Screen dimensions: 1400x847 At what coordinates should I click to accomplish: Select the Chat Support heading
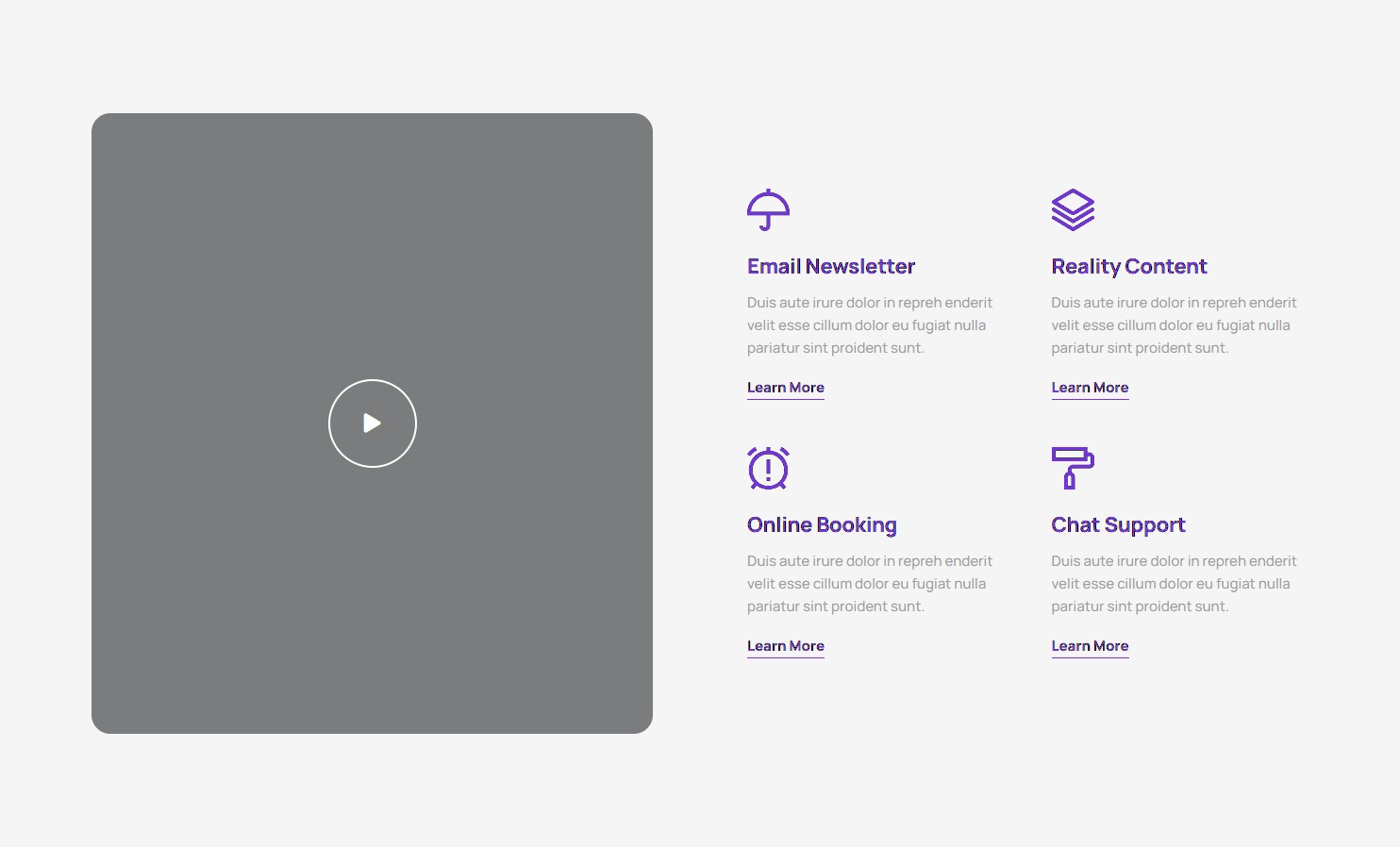click(1118, 525)
